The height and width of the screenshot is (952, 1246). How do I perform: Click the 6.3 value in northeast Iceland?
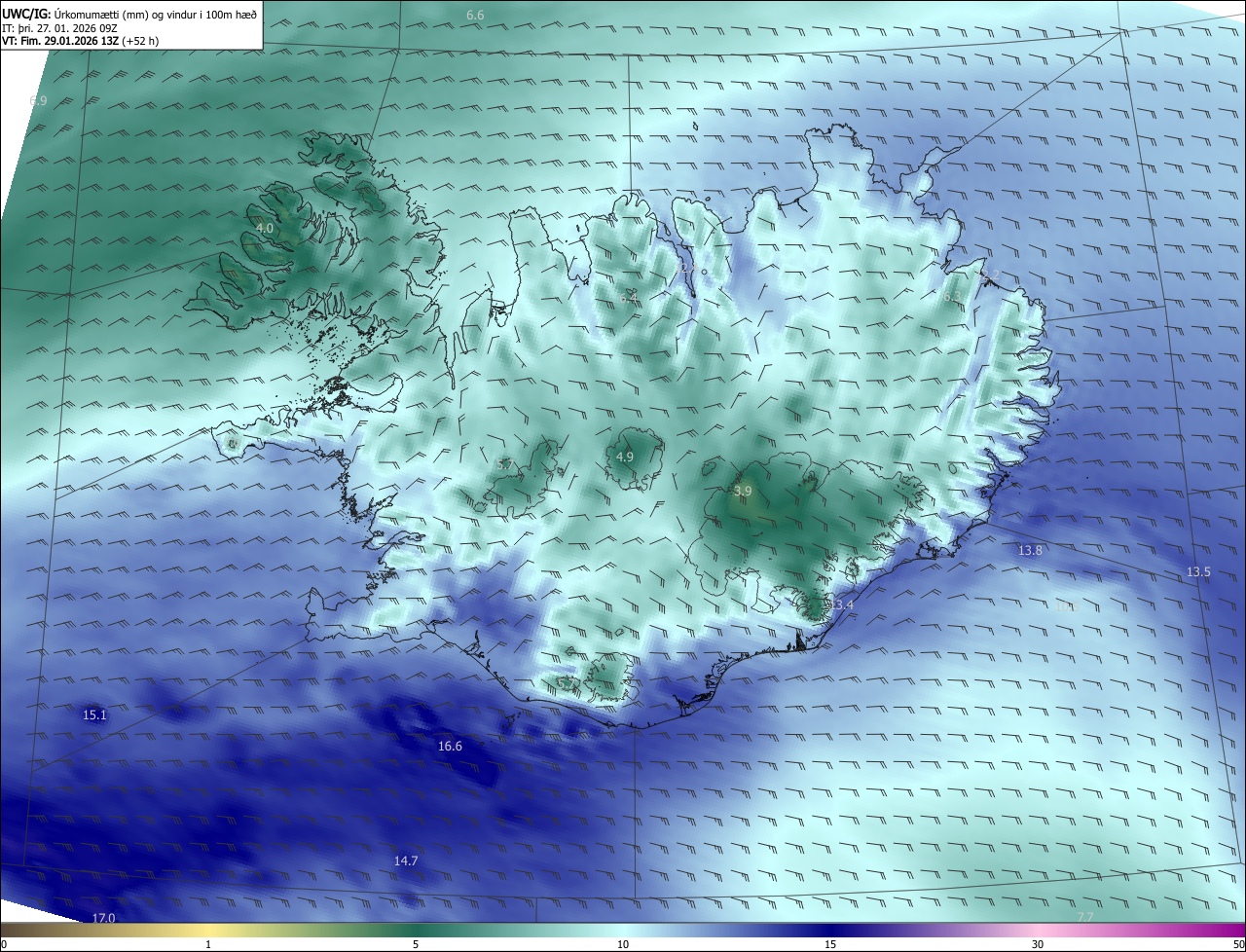pos(952,297)
